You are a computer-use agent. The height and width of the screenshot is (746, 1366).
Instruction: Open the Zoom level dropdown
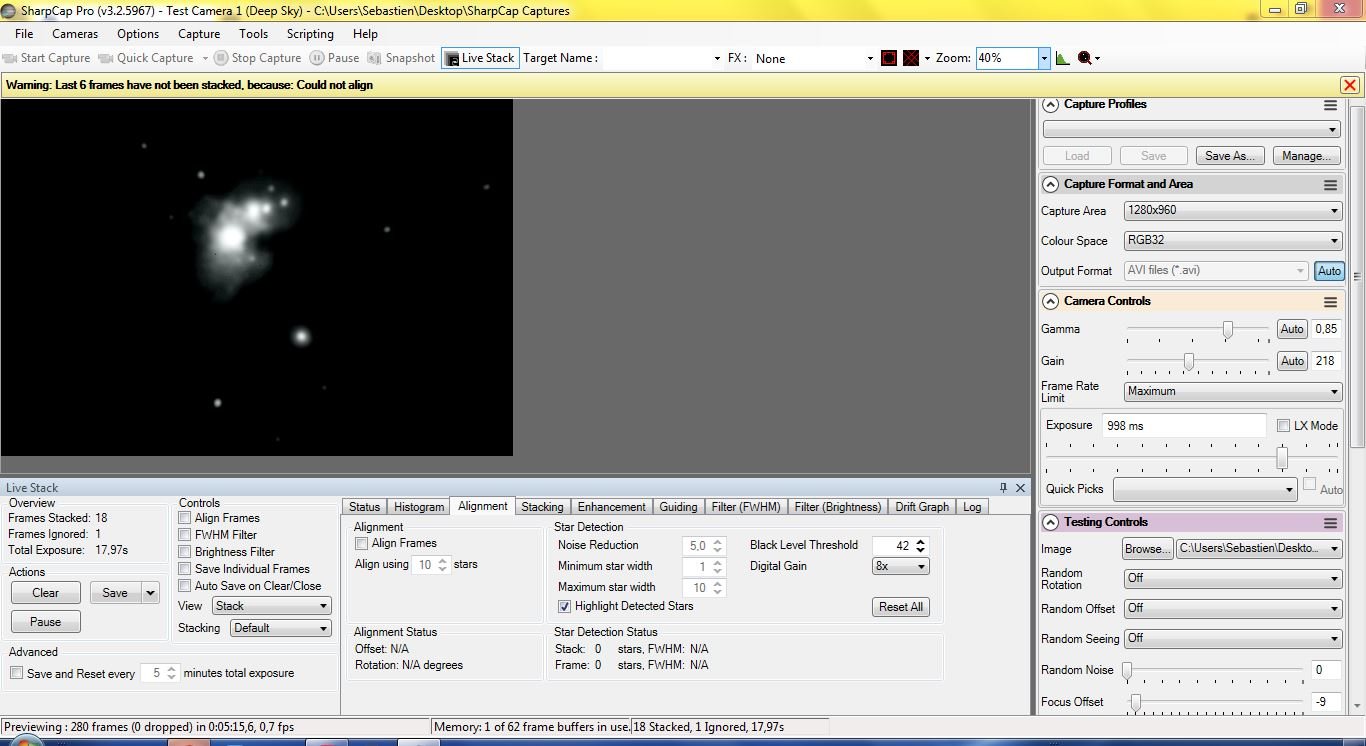pyautogui.click(x=1043, y=58)
